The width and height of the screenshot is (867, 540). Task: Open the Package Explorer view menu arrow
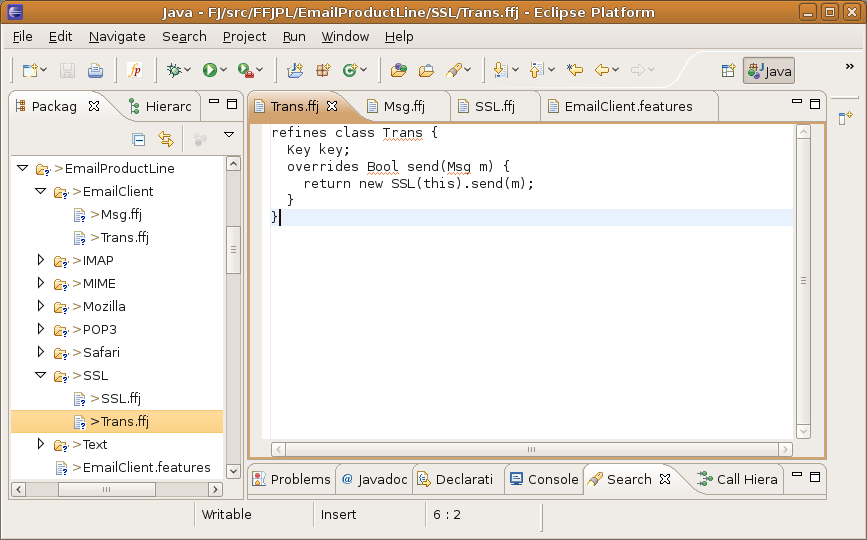(x=229, y=135)
